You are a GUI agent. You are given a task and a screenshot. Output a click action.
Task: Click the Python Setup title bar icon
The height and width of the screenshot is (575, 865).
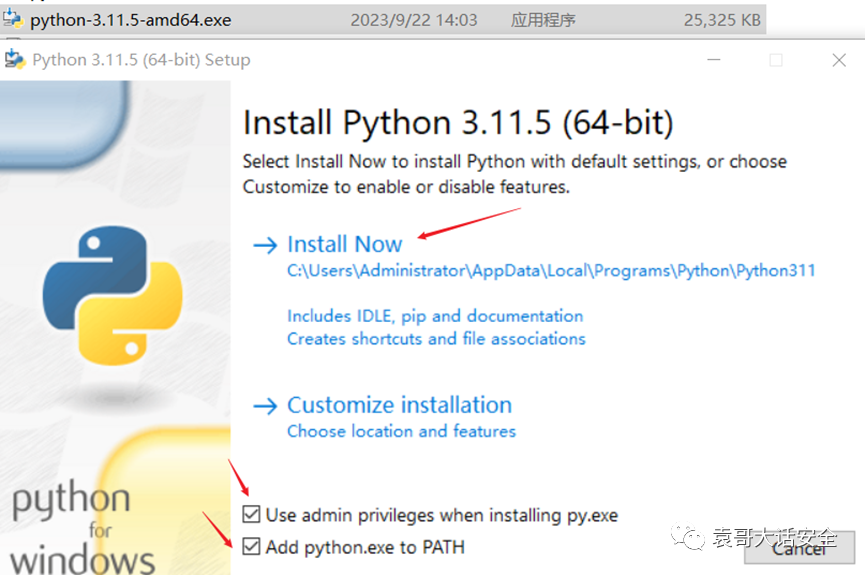15,59
